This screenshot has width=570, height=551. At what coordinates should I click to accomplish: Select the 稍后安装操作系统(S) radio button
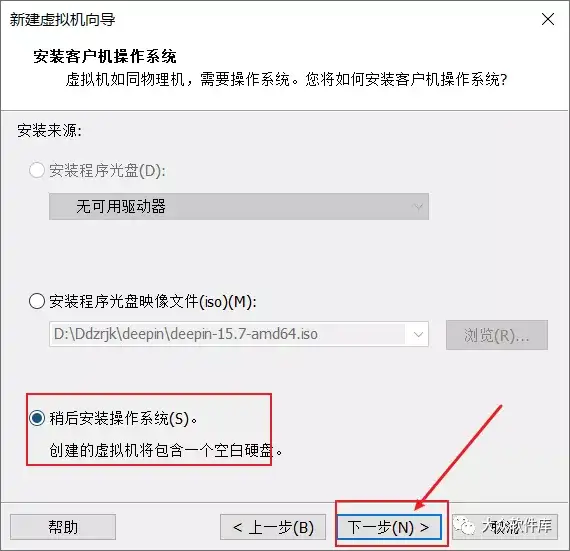tap(37, 418)
